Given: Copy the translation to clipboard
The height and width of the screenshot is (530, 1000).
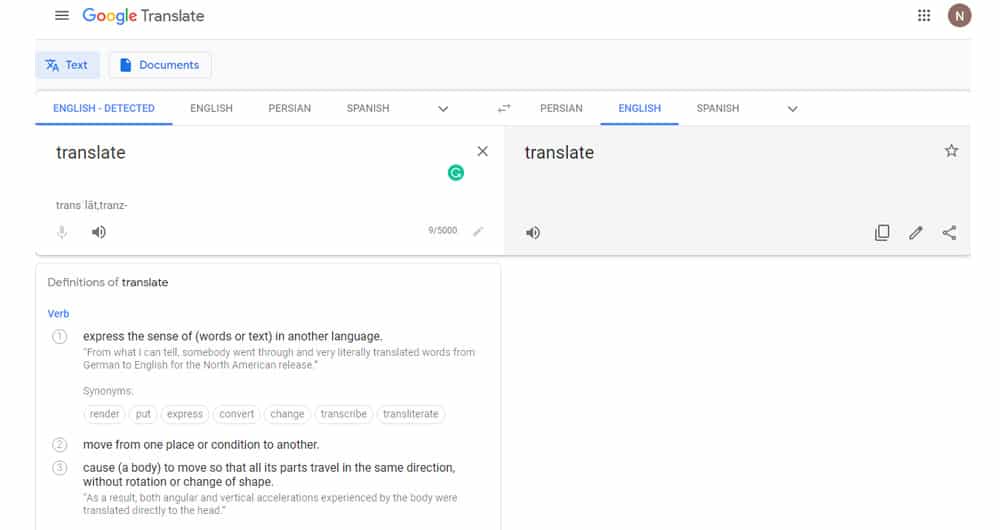Looking at the screenshot, I should pyautogui.click(x=882, y=233).
